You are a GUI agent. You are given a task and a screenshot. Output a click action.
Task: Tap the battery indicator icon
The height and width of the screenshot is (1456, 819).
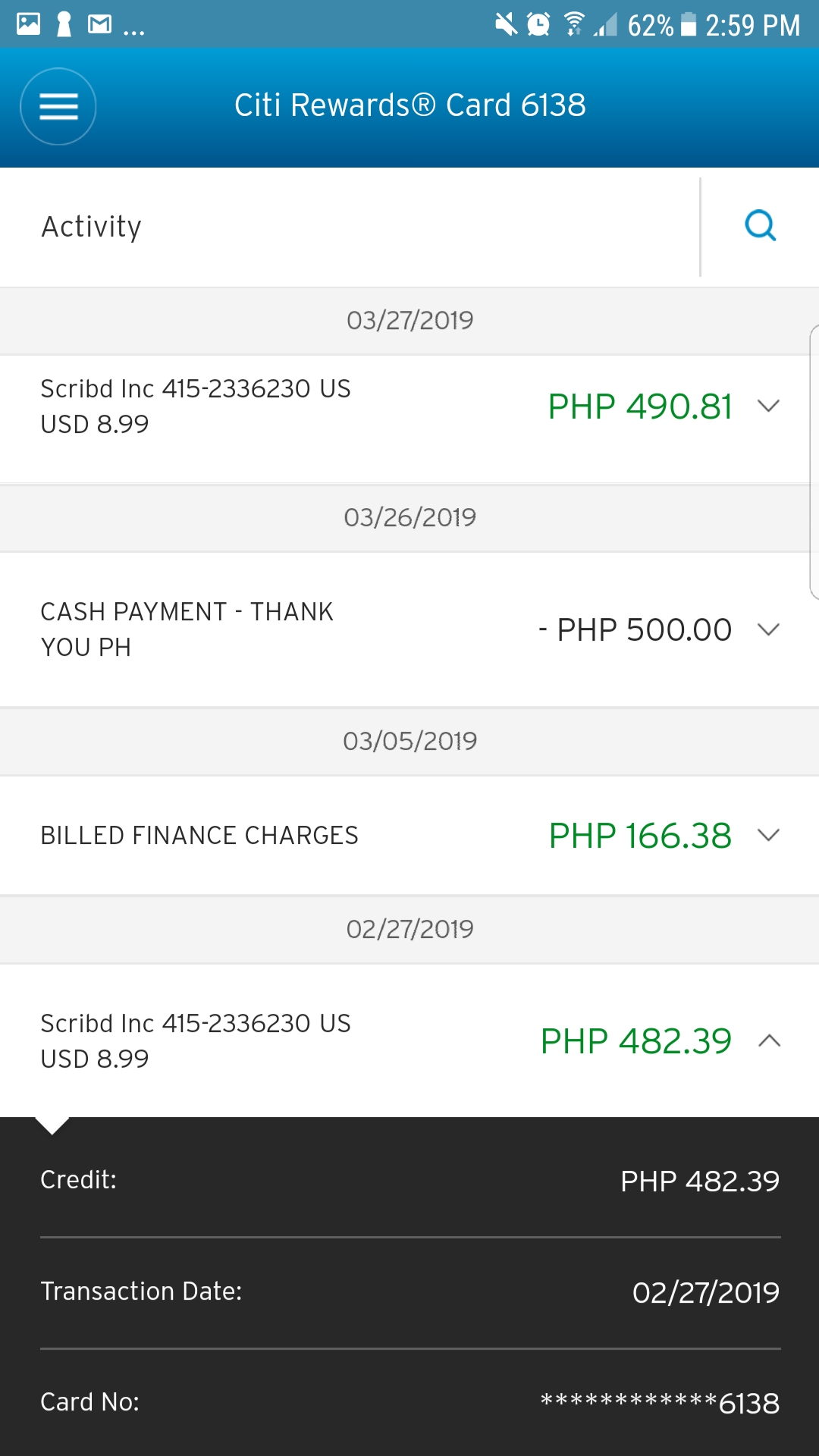(689, 25)
